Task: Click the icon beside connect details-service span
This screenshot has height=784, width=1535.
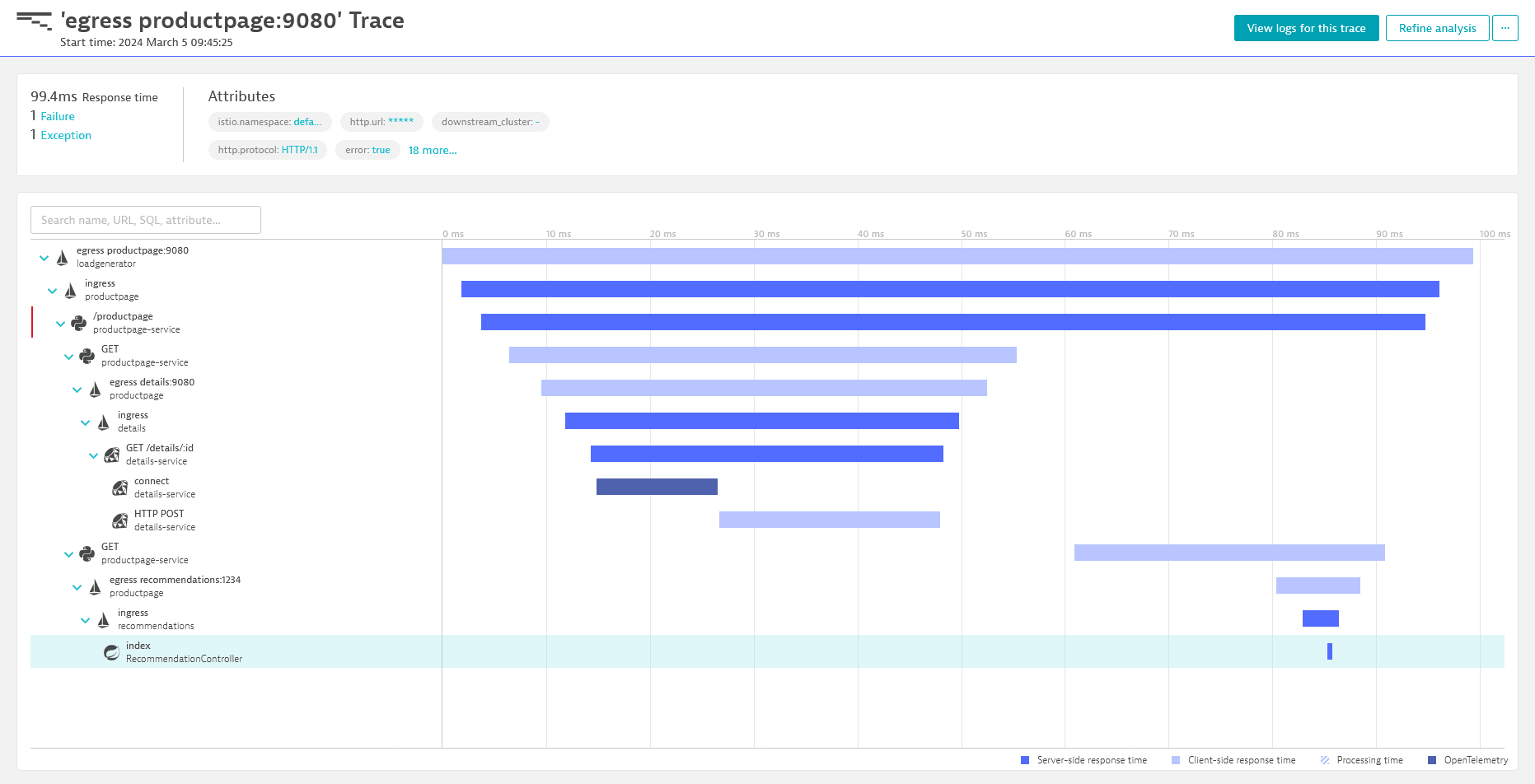Action: pos(120,488)
